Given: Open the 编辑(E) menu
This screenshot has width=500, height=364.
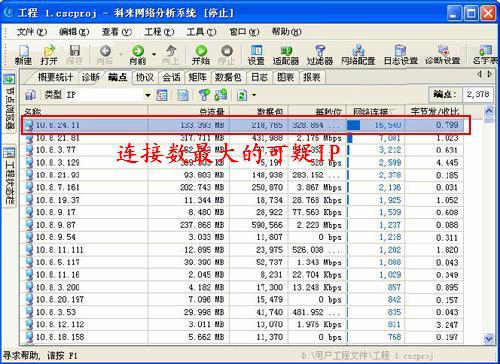Looking at the screenshot, I should (x=74, y=32).
